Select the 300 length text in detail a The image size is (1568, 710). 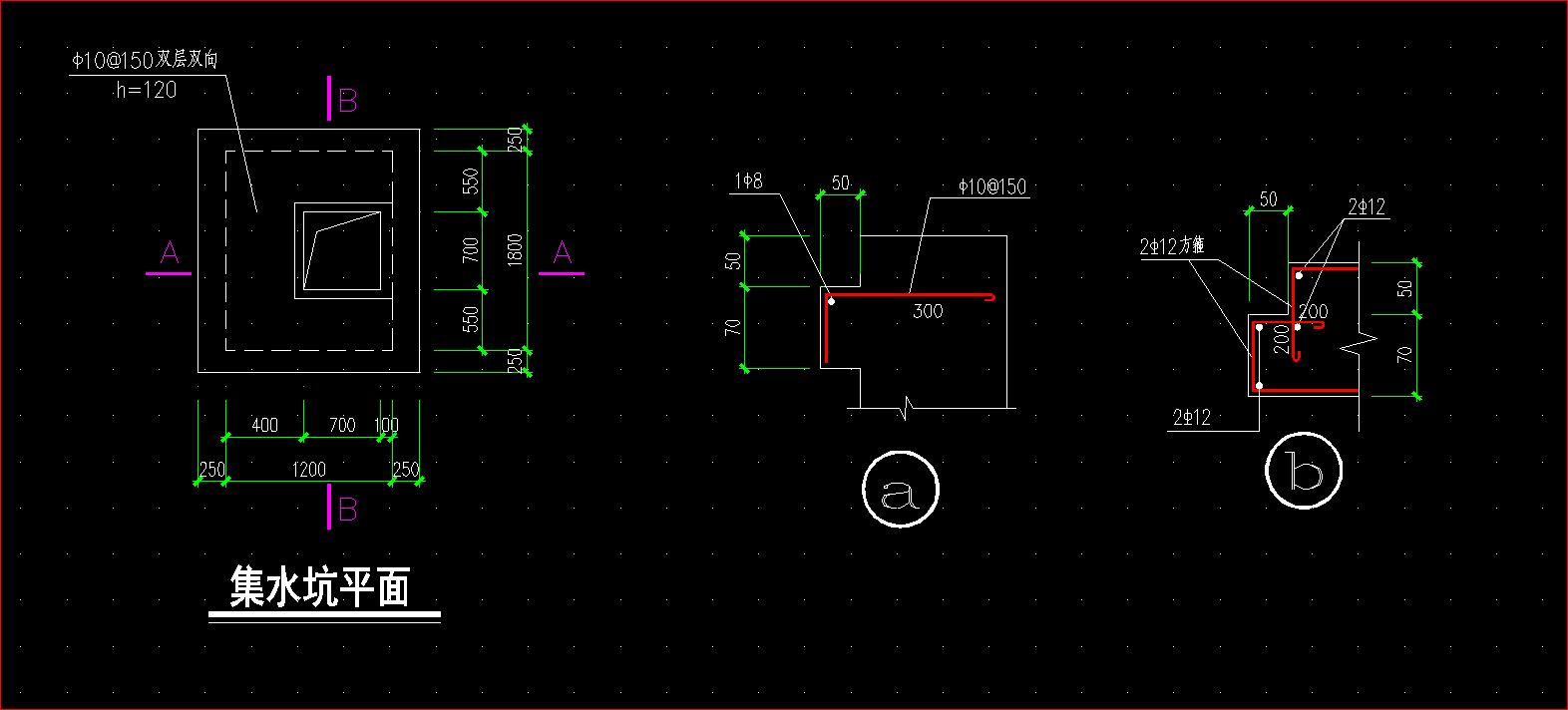928,312
